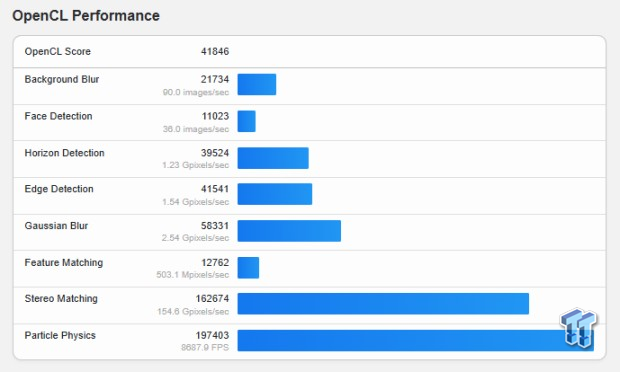Click the Edge Detection score bar
Image resolution: width=620 pixels, height=372 pixels.
pos(275,194)
